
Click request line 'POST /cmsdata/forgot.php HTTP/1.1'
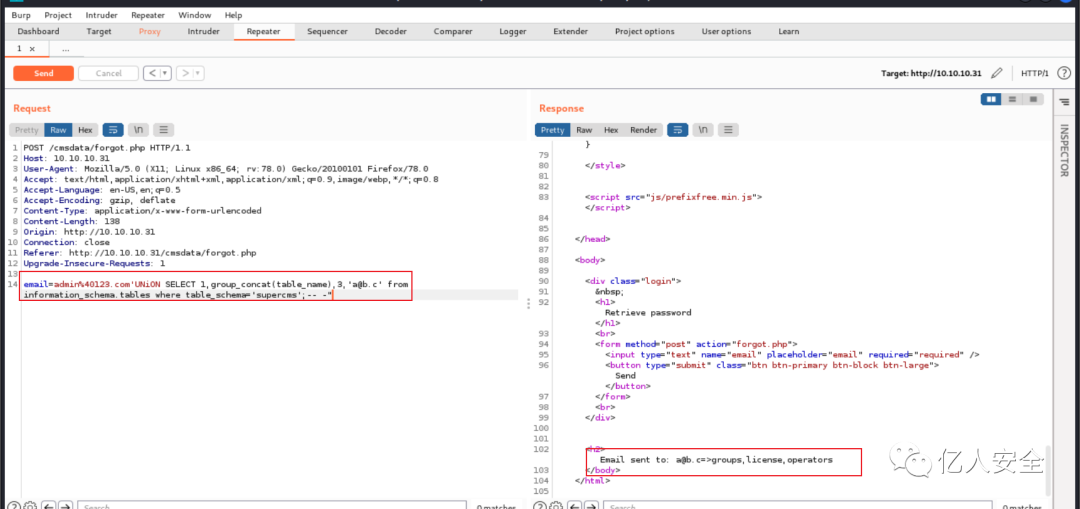click(x=107, y=147)
